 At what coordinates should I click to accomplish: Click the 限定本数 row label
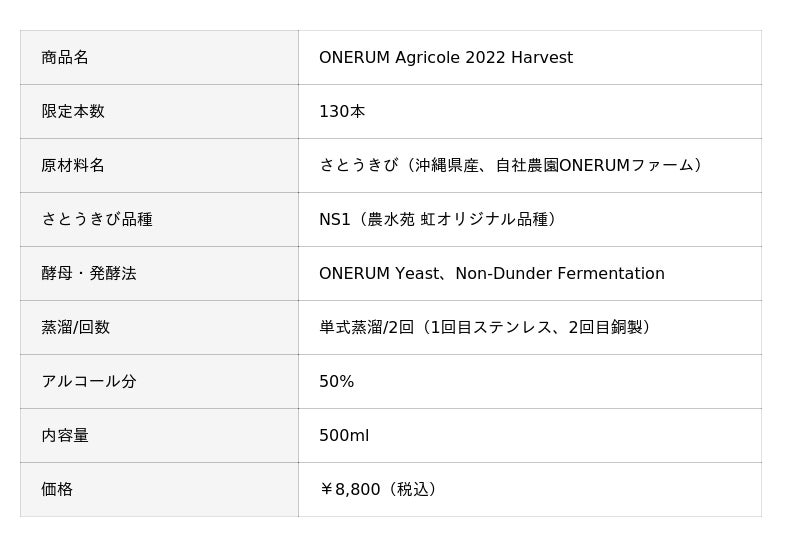[x=73, y=112]
